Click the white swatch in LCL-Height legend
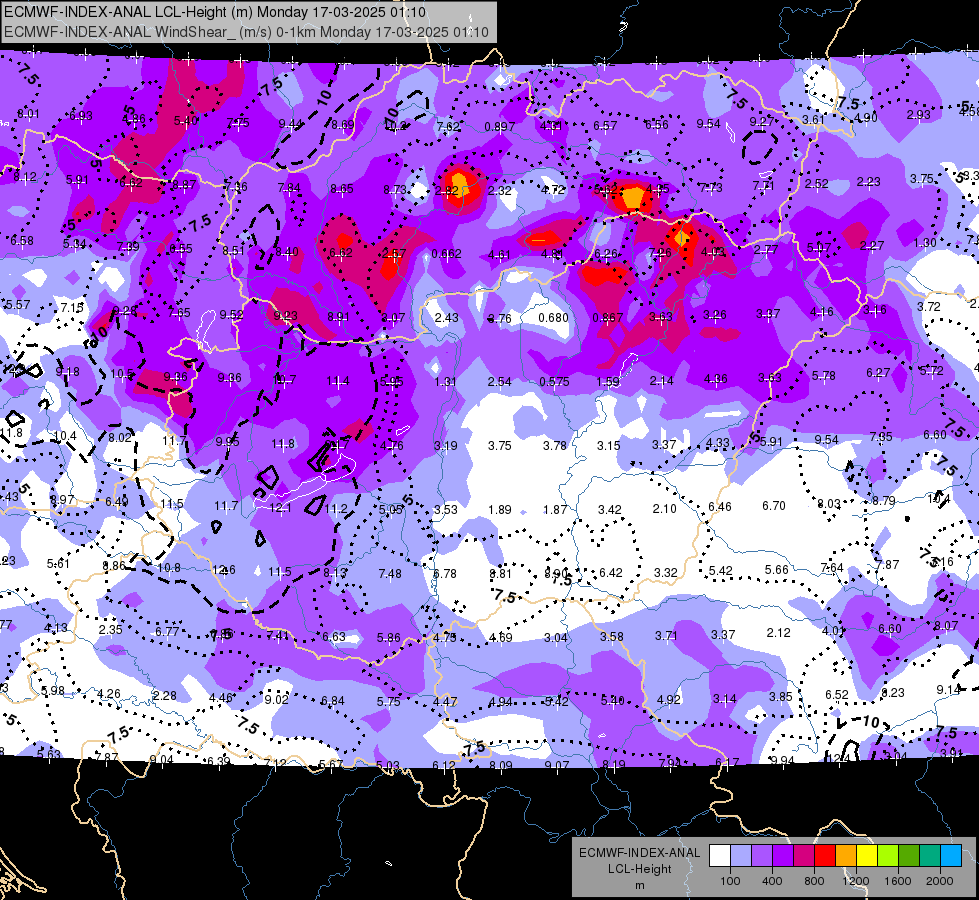The width and height of the screenshot is (979, 900). [720, 856]
